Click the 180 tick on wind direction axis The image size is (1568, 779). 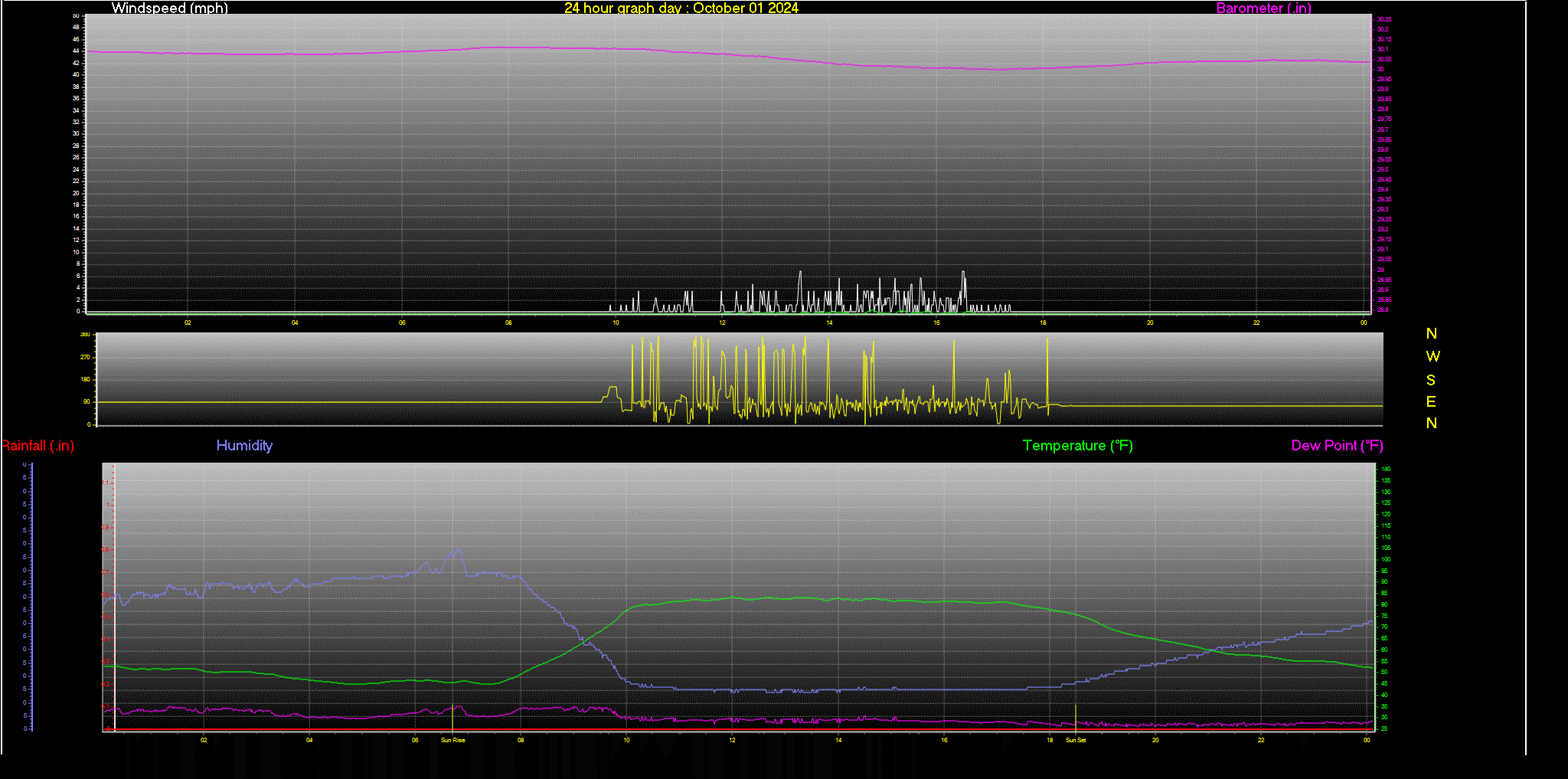pos(85,379)
